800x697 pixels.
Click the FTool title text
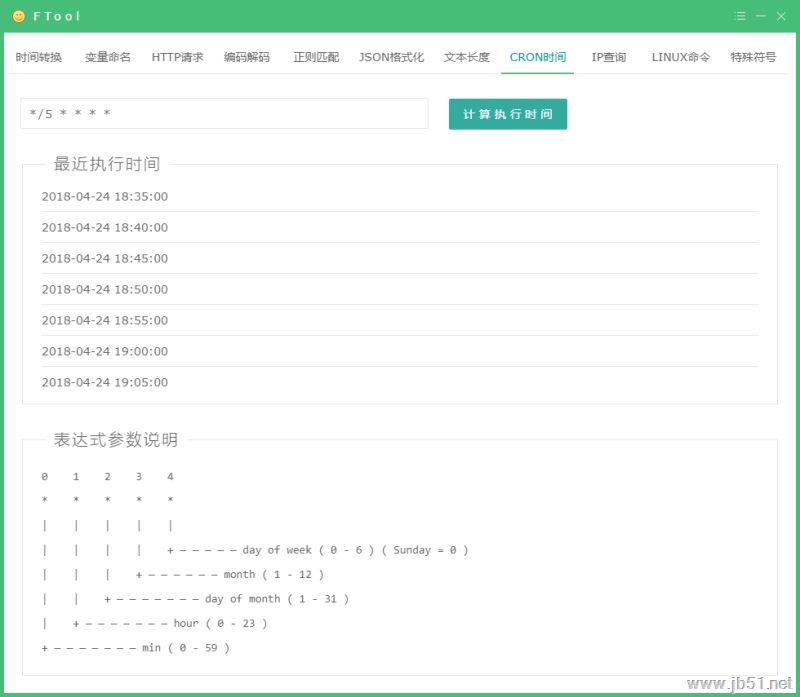pyautogui.click(x=57, y=16)
